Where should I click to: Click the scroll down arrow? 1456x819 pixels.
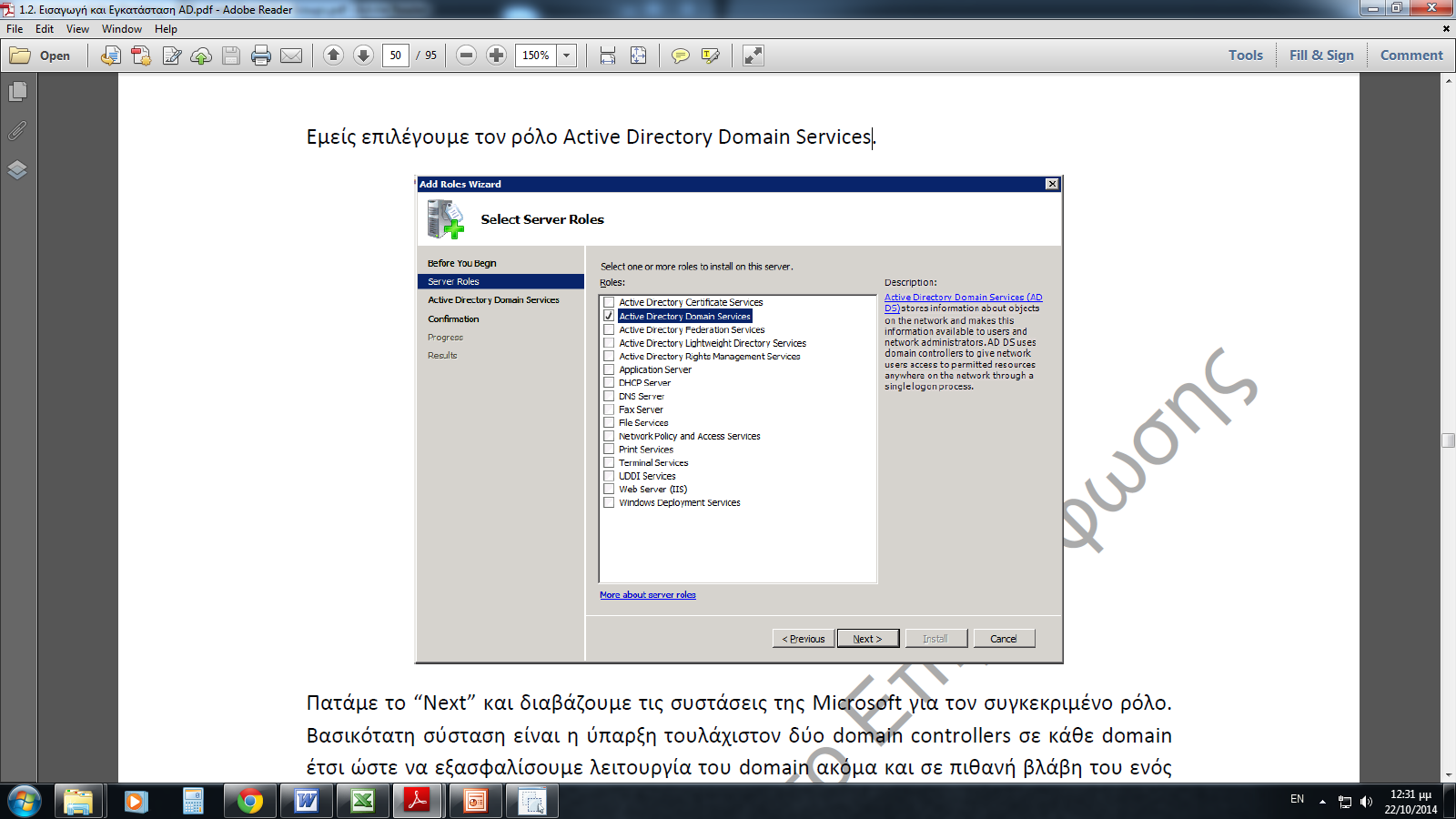[1448, 773]
